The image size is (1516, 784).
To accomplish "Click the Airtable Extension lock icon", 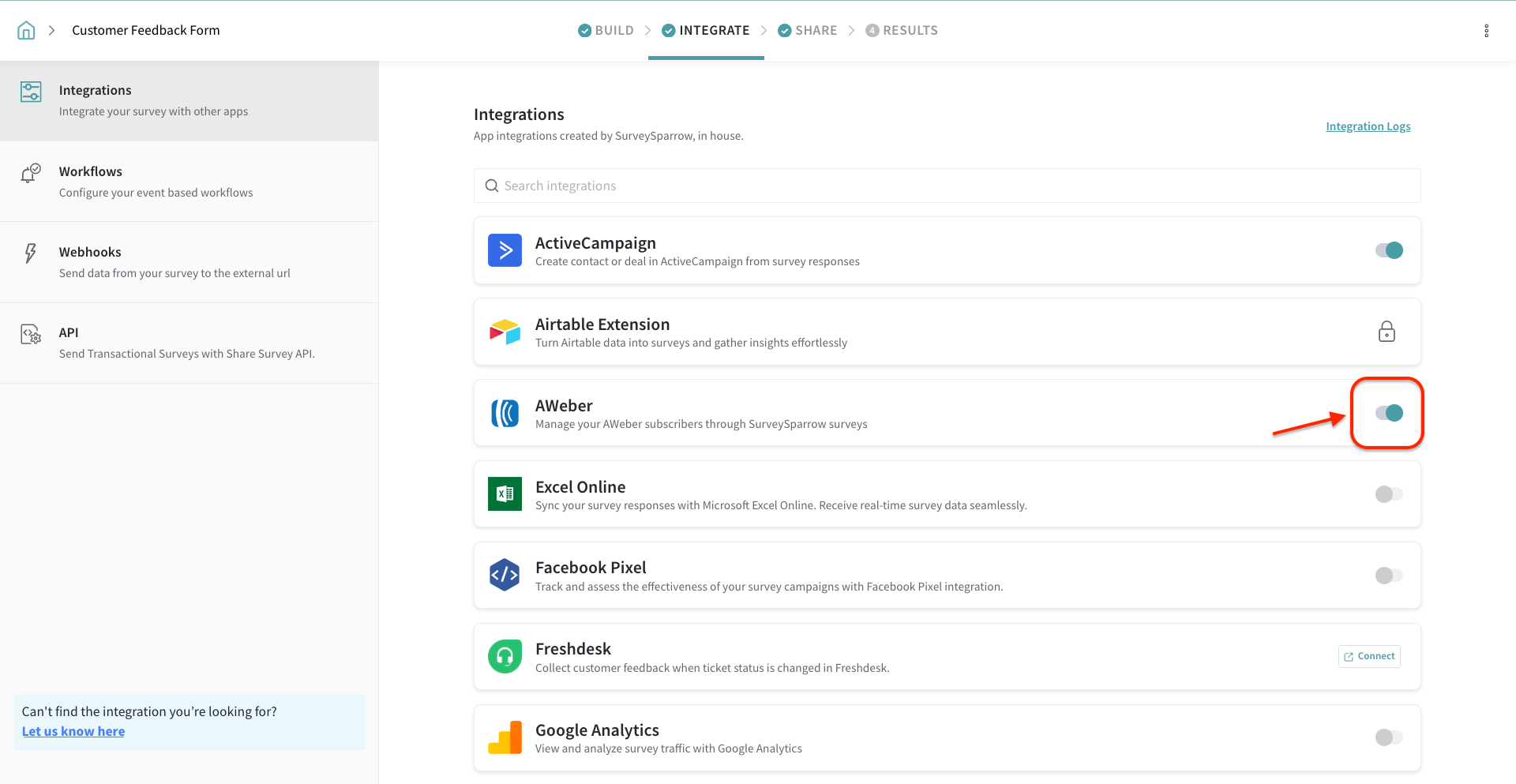I will tap(1387, 332).
